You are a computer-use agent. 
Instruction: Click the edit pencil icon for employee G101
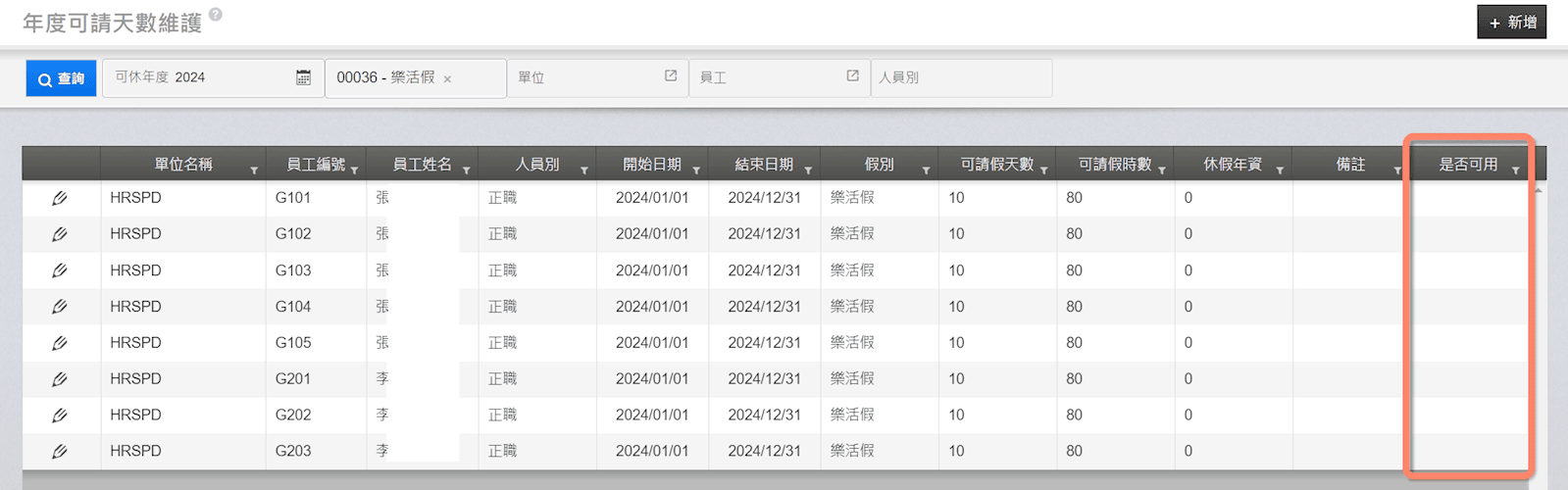pos(60,198)
